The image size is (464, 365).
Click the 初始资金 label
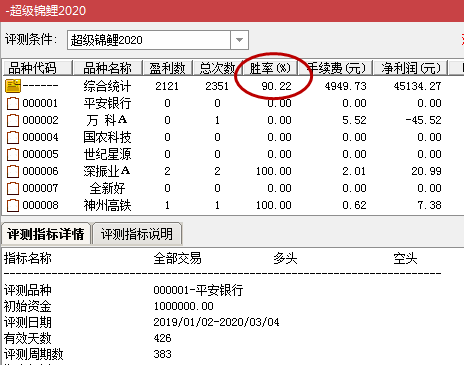28,306
